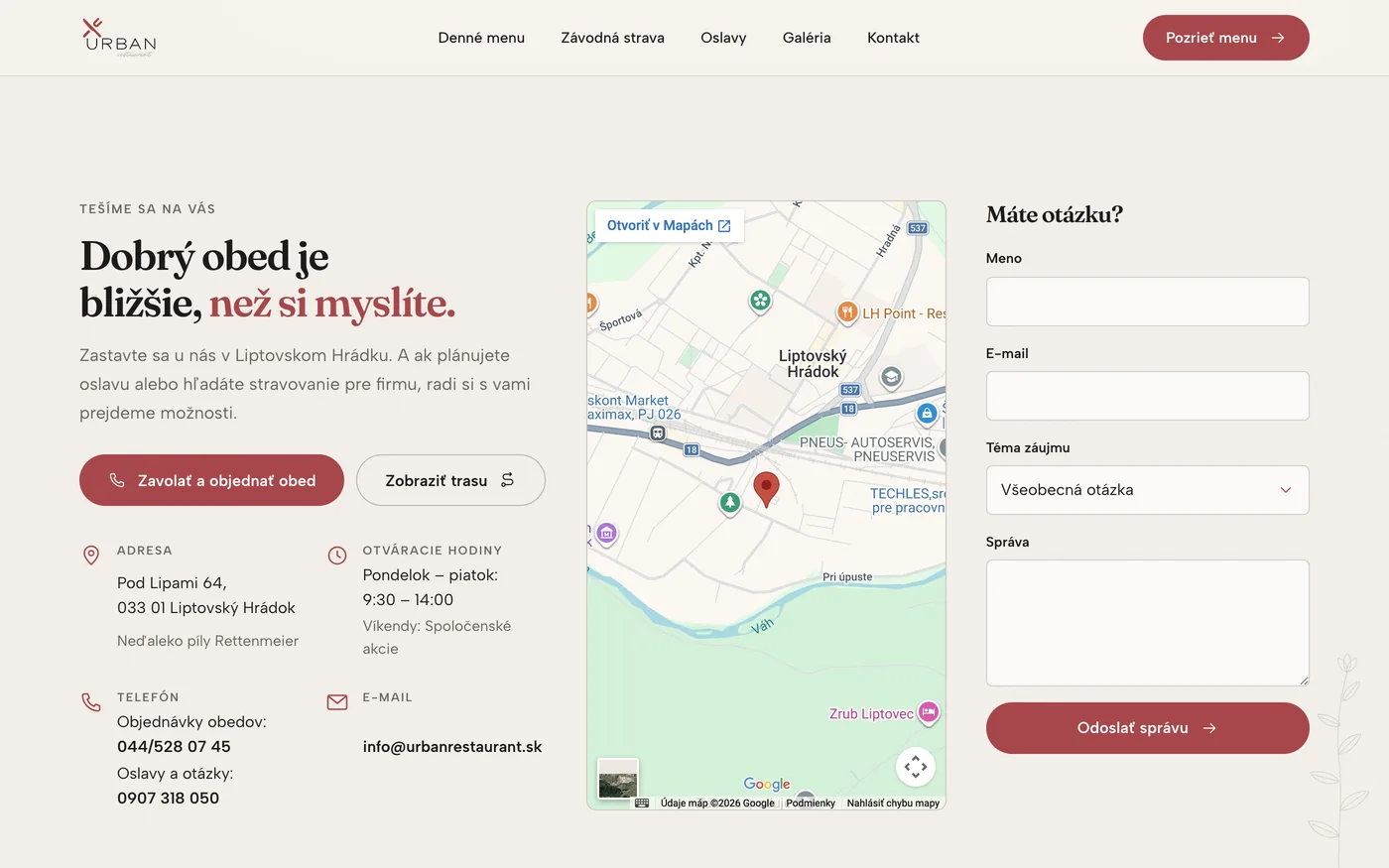Click the green flower marker near Športová street
The image size is (1389, 868).
tap(760, 301)
